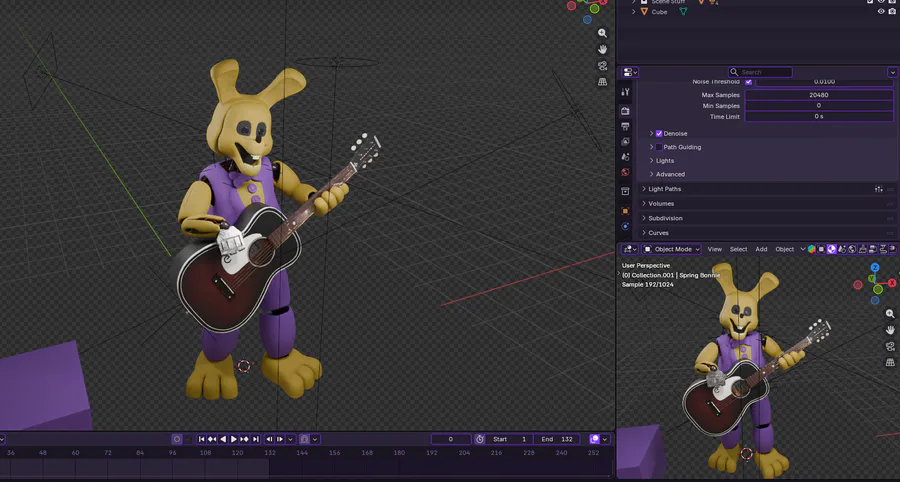
Task: Jump to previous keyframe in timeline
Action: (212, 439)
